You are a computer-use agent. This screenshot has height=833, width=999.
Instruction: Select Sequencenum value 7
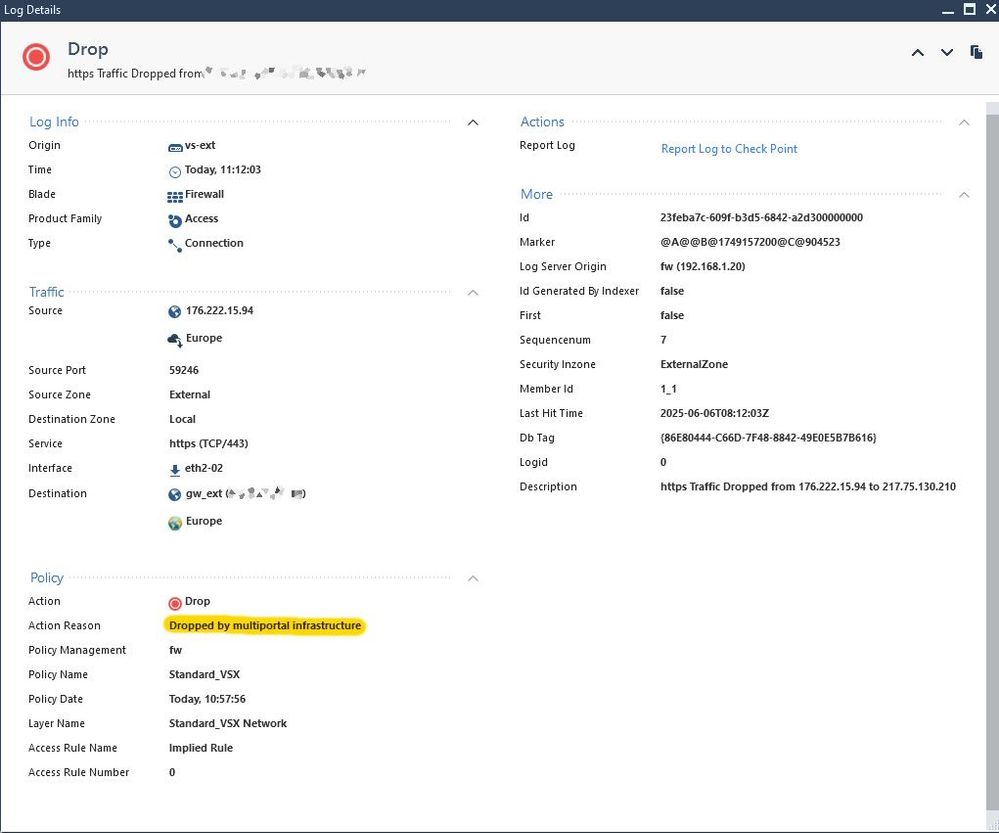pyautogui.click(x=663, y=340)
